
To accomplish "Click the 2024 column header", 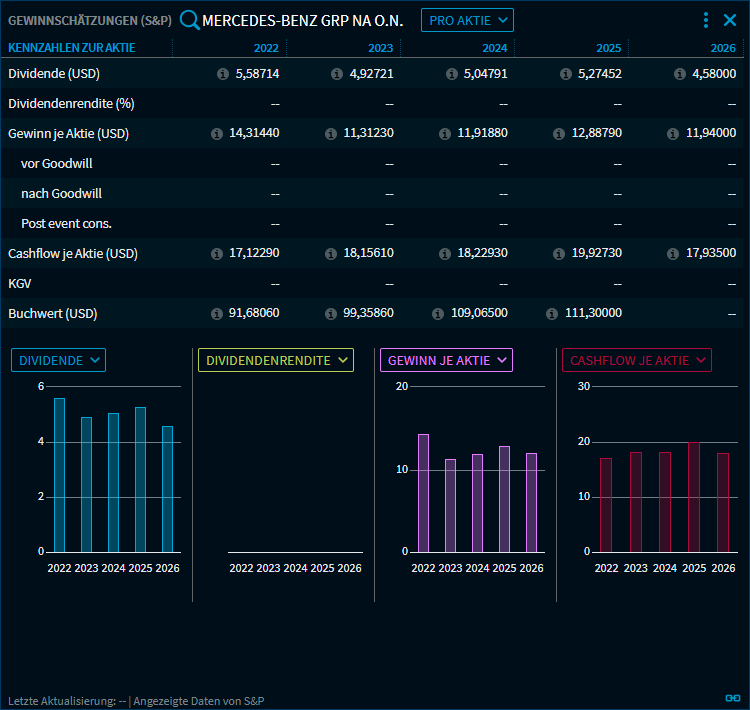I will coord(494,48).
